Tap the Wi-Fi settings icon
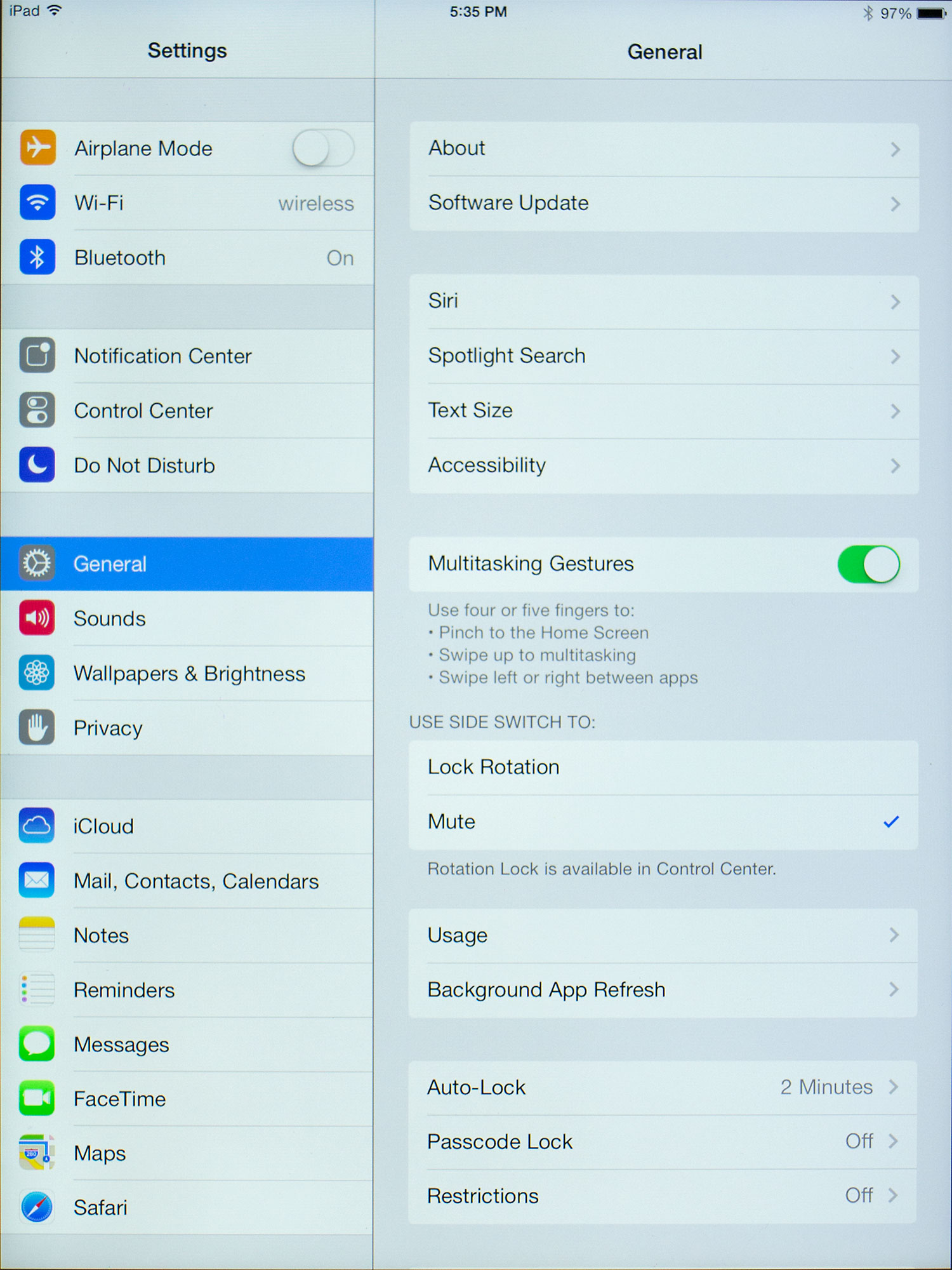 click(37, 202)
